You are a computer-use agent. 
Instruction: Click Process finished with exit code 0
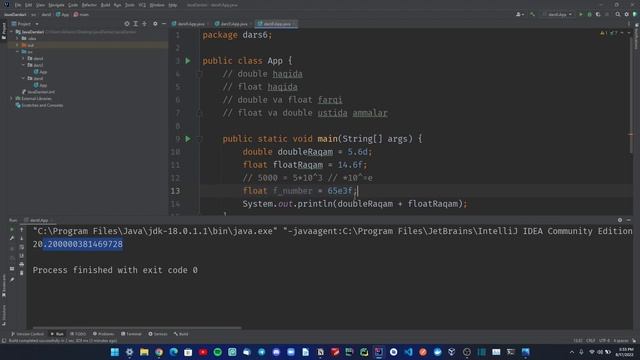[115, 270]
